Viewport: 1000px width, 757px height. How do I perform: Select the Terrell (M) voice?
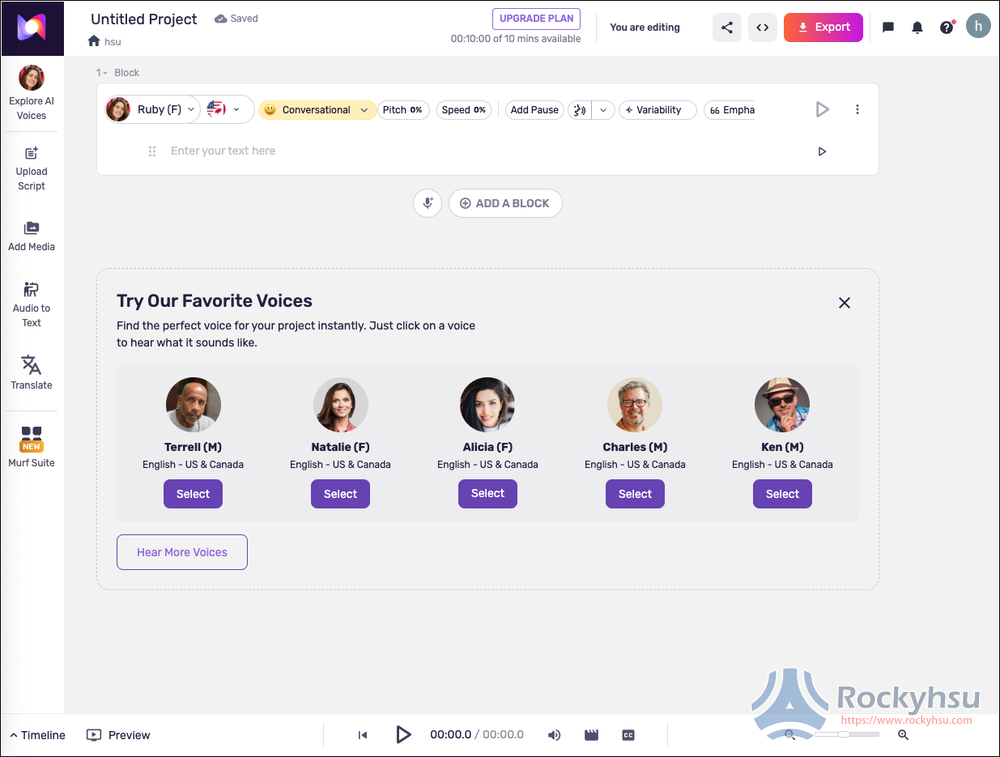[x=193, y=494]
